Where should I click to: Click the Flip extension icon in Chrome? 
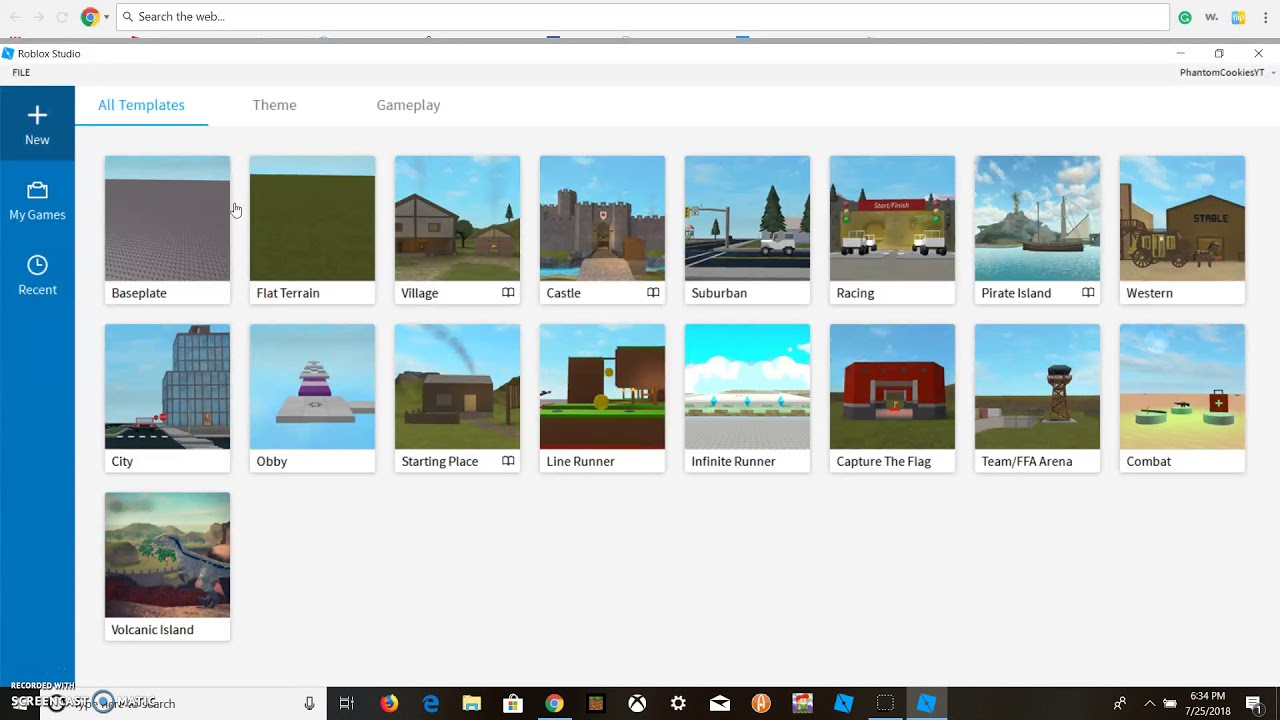click(1238, 17)
